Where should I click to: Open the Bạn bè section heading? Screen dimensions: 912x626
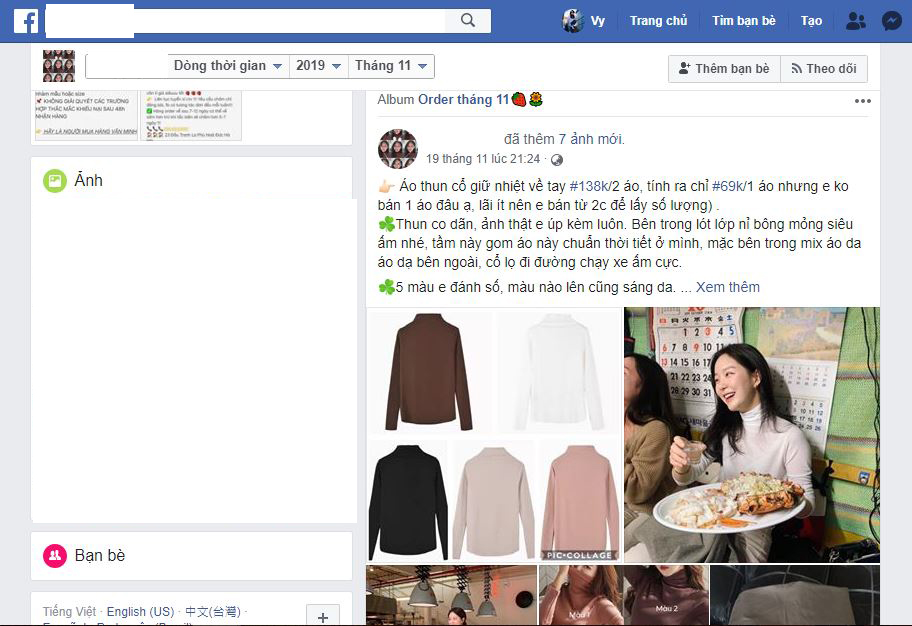[x=100, y=556]
